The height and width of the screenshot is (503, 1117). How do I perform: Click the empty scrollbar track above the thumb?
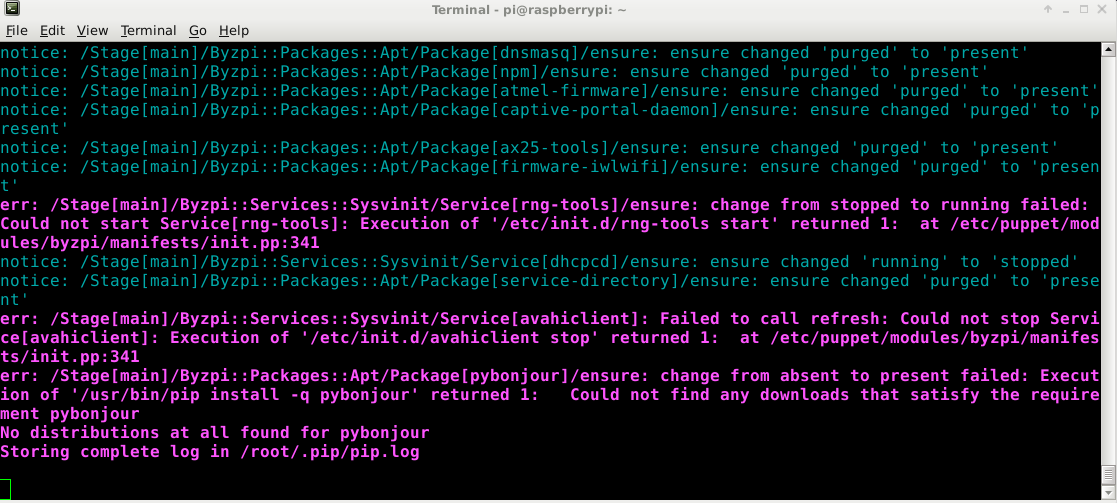(1108, 259)
